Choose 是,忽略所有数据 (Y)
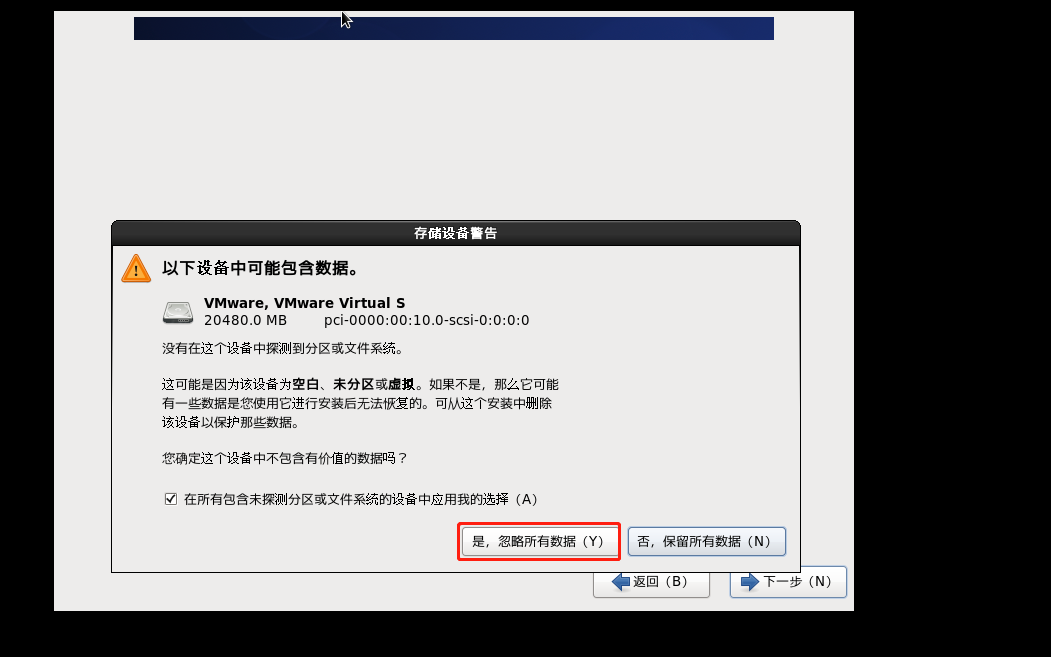 [x=539, y=542]
